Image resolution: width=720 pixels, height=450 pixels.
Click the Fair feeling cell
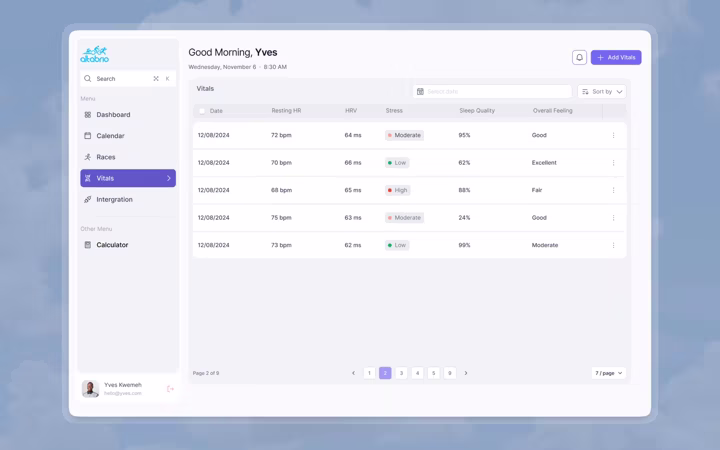[x=537, y=190]
